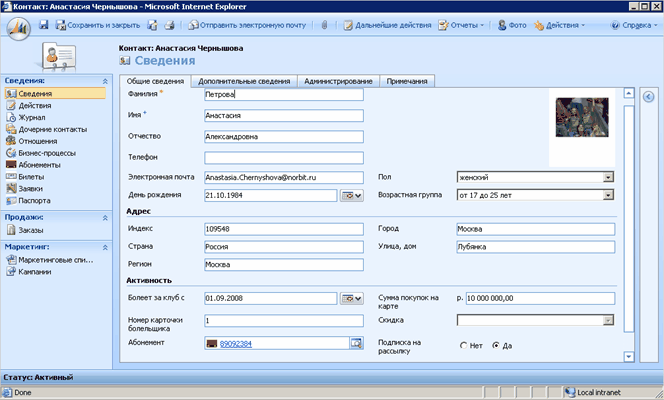Click the Улица, дом input field
The height and width of the screenshot is (400, 664).
(536, 247)
